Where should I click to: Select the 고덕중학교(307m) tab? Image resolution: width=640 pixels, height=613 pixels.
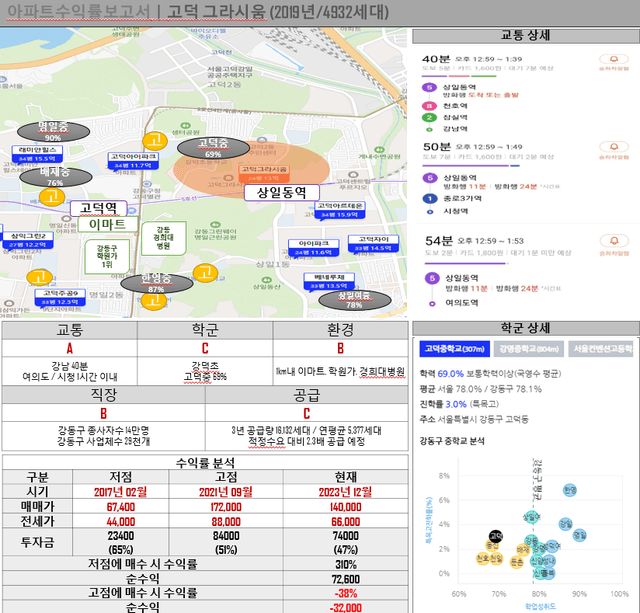454,349
